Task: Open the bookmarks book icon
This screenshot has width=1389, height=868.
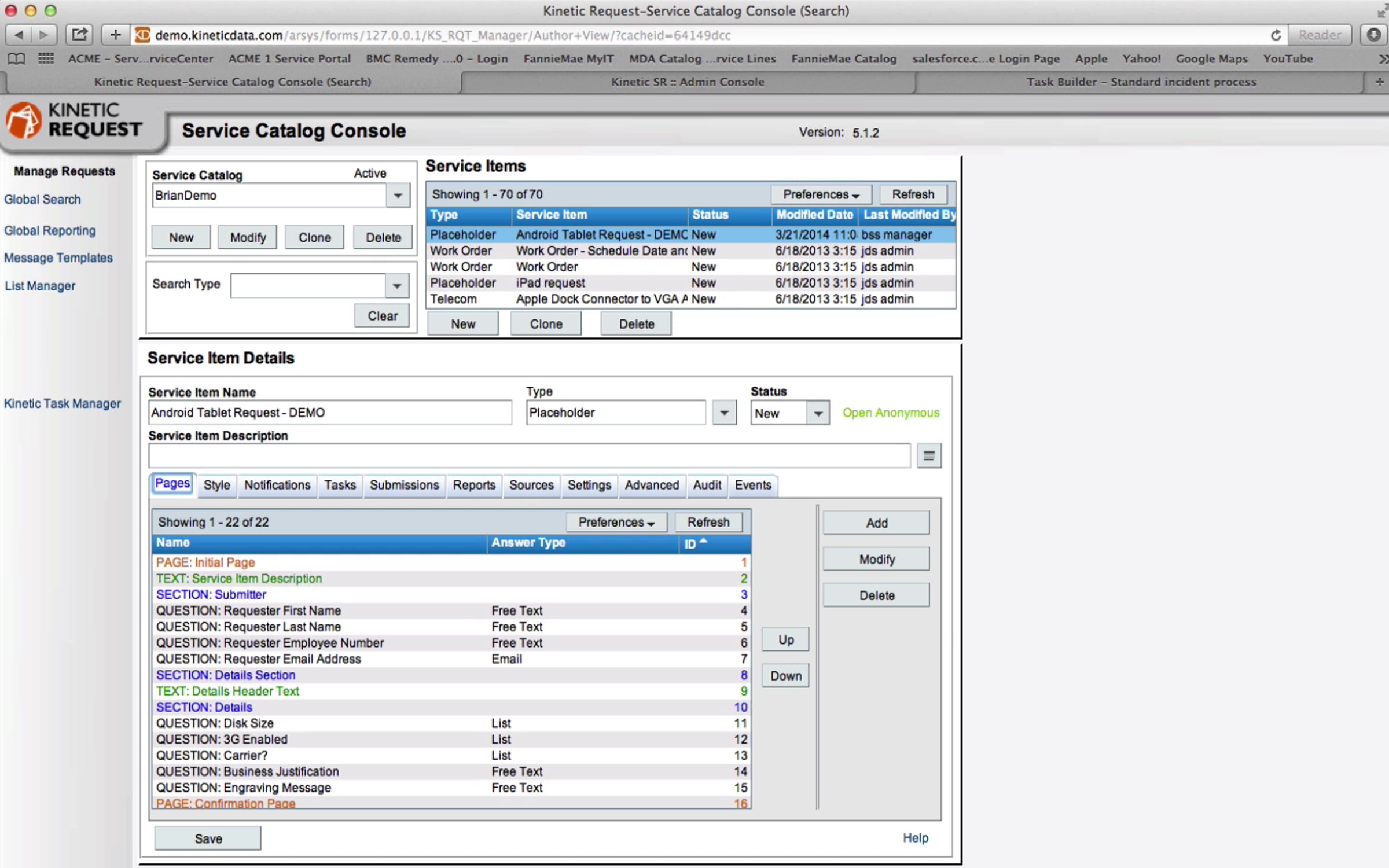Action: click(16, 58)
